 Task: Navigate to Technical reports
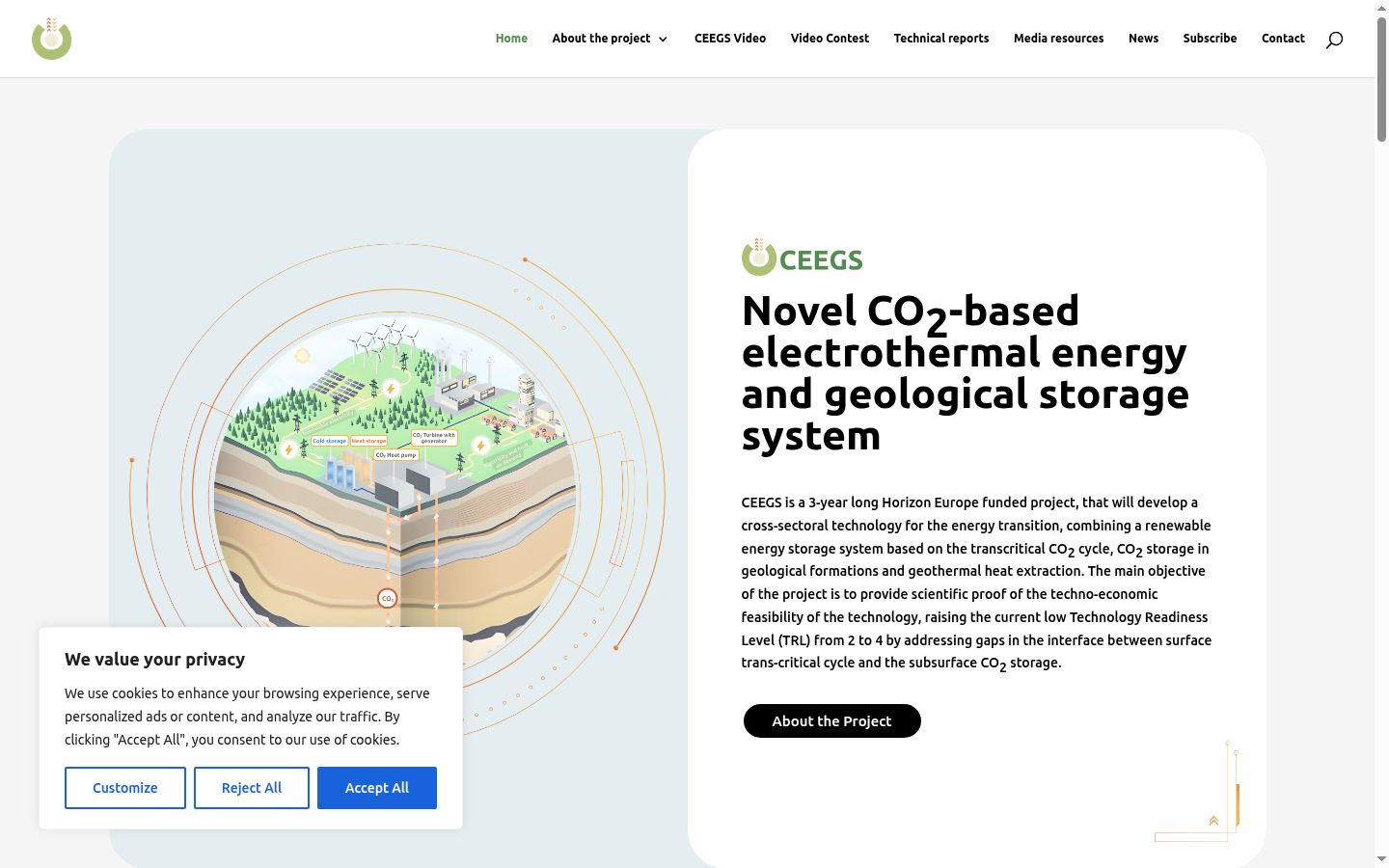(941, 39)
